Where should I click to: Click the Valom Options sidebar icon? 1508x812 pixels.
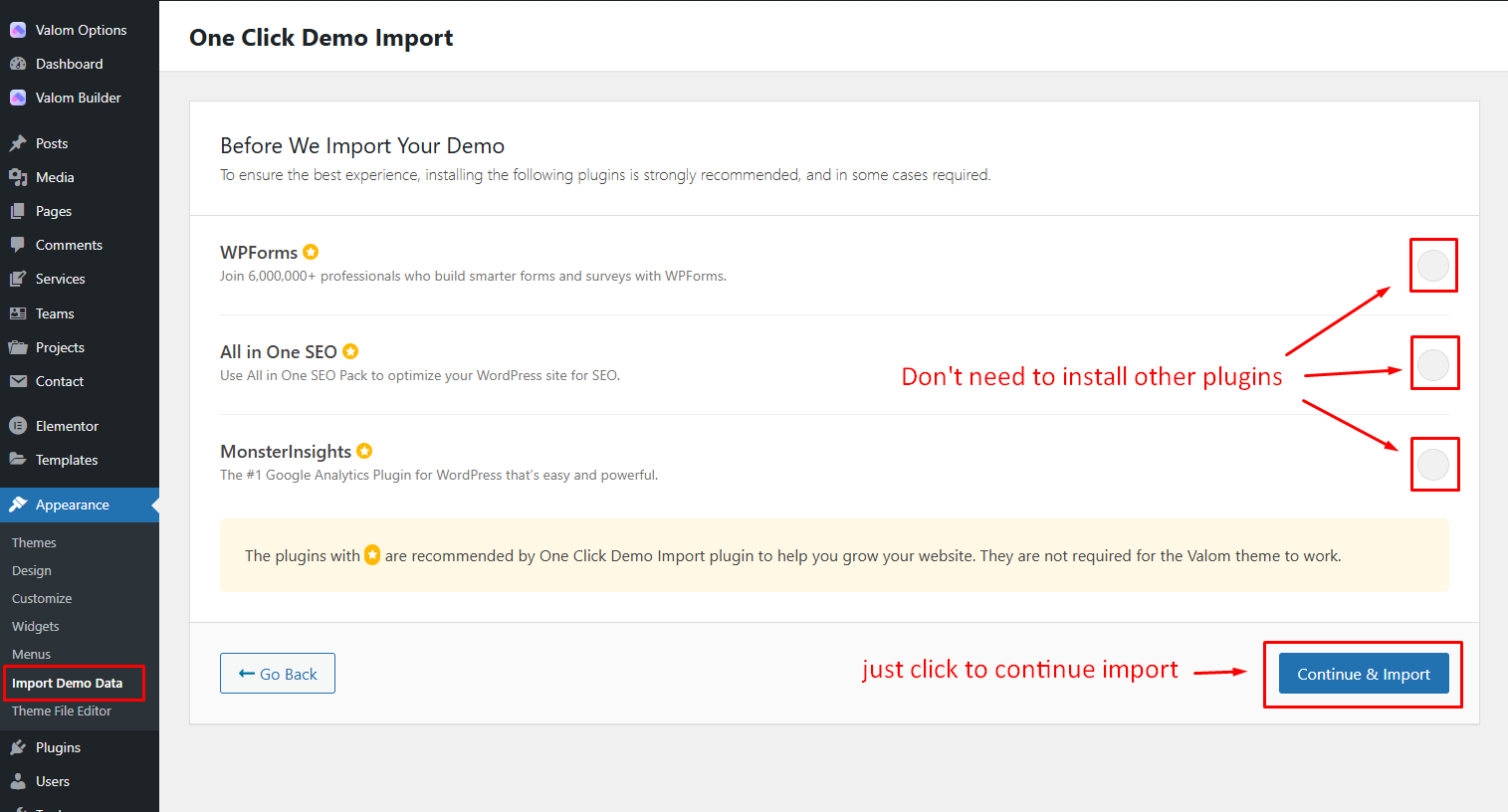coord(18,30)
